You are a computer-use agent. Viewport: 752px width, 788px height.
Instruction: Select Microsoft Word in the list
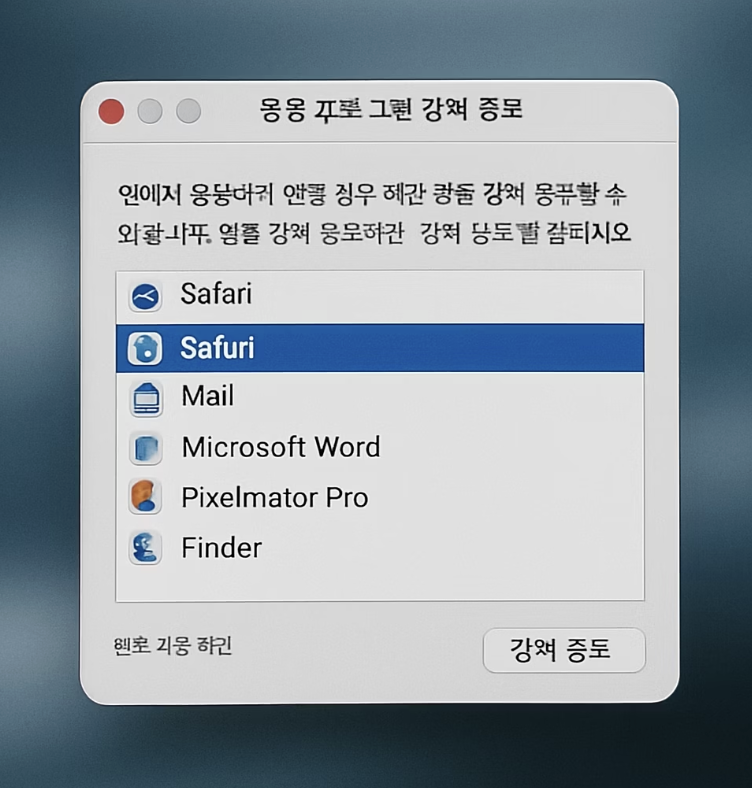click(380, 447)
